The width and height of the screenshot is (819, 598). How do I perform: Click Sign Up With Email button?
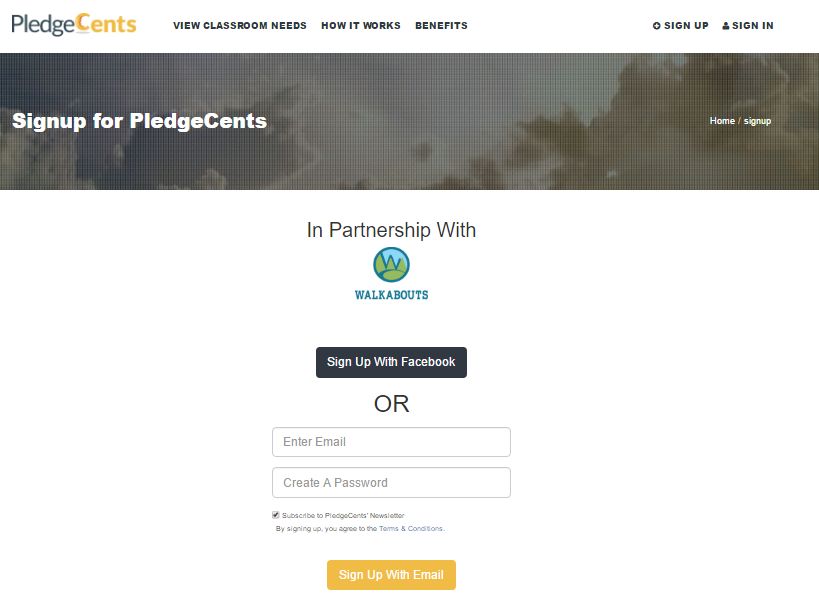pos(391,575)
